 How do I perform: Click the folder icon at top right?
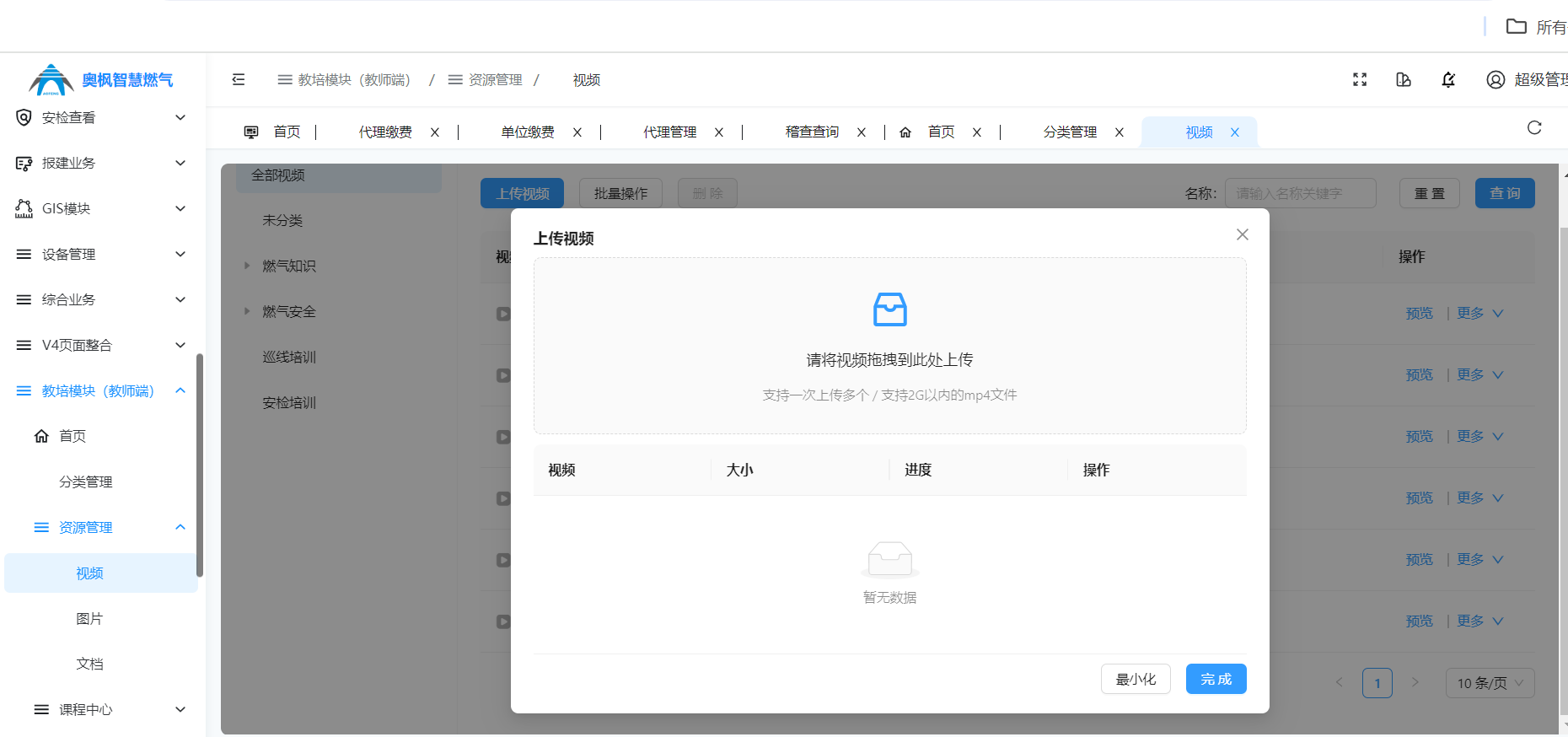point(1517,26)
